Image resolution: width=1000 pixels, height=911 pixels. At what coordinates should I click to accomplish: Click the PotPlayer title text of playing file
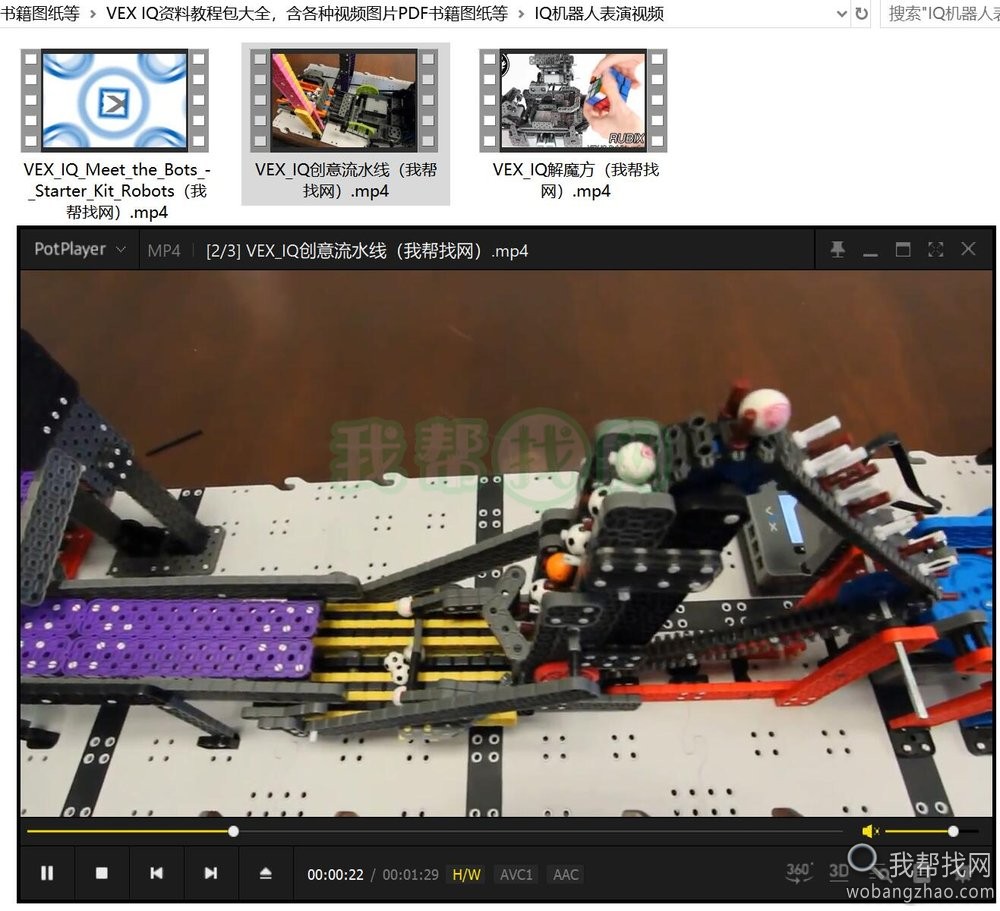pos(367,251)
